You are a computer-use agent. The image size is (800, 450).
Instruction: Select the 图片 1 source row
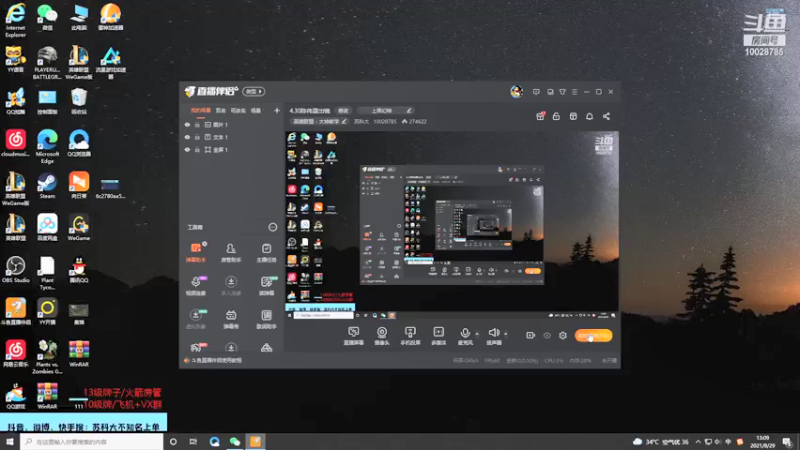(x=232, y=124)
